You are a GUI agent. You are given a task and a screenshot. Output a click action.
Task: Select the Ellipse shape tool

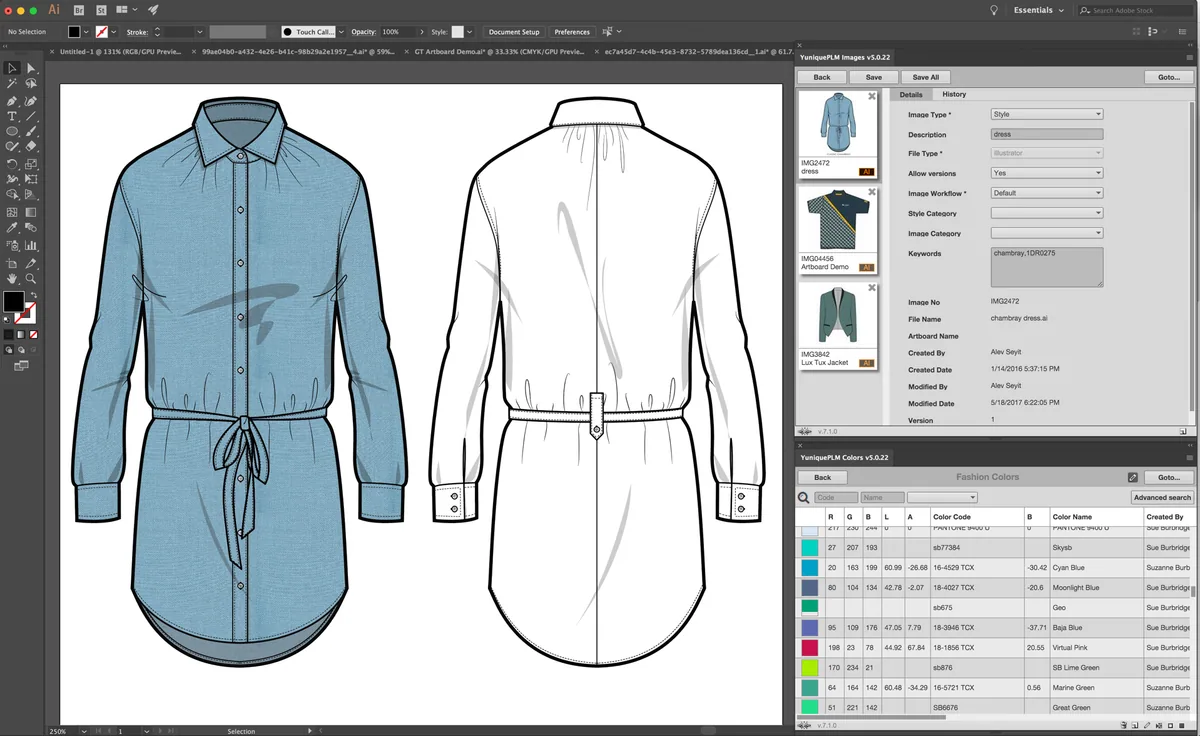pyautogui.click(x=11, y=131)
